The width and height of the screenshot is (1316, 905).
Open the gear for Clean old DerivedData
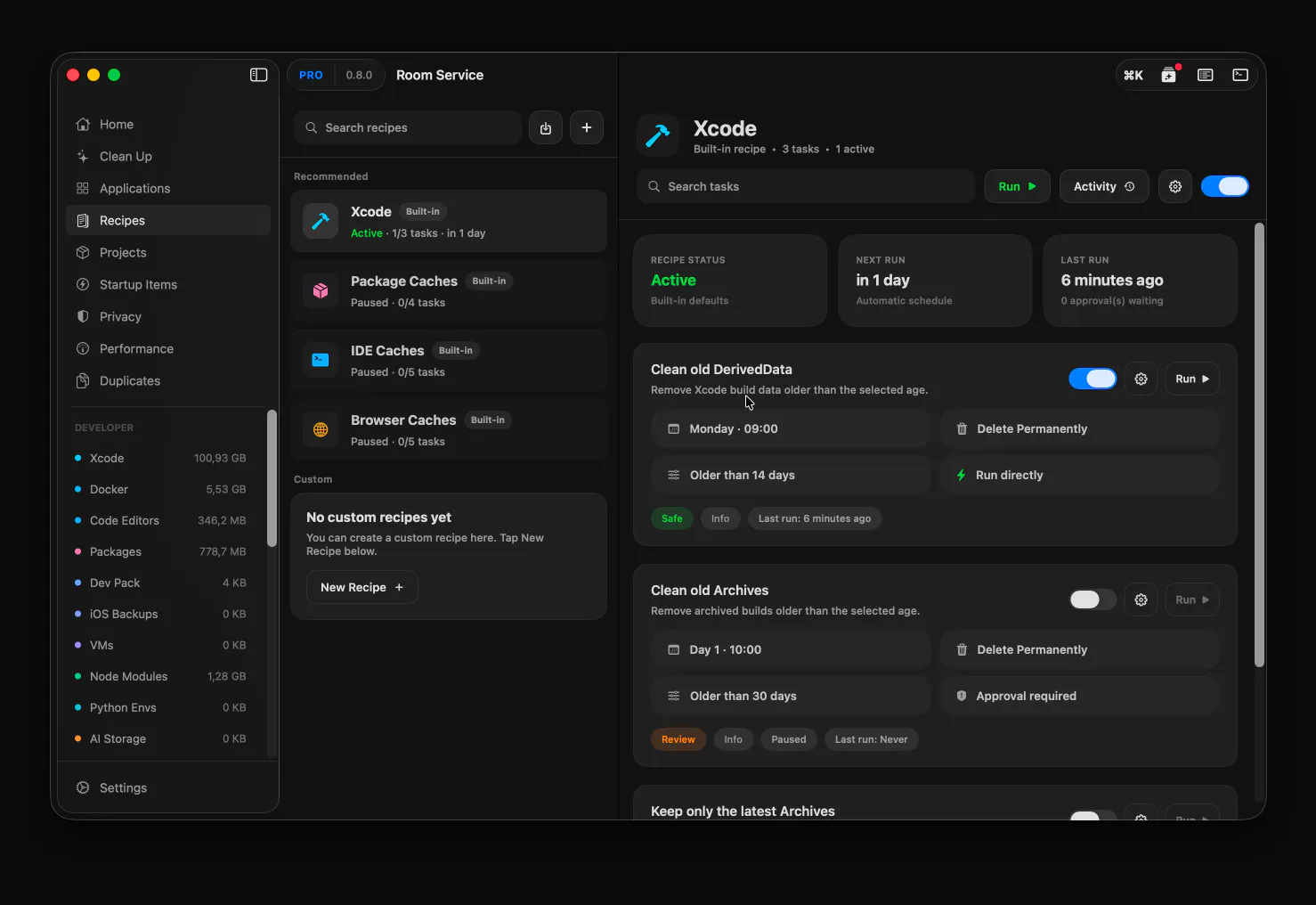[1141, 379]
